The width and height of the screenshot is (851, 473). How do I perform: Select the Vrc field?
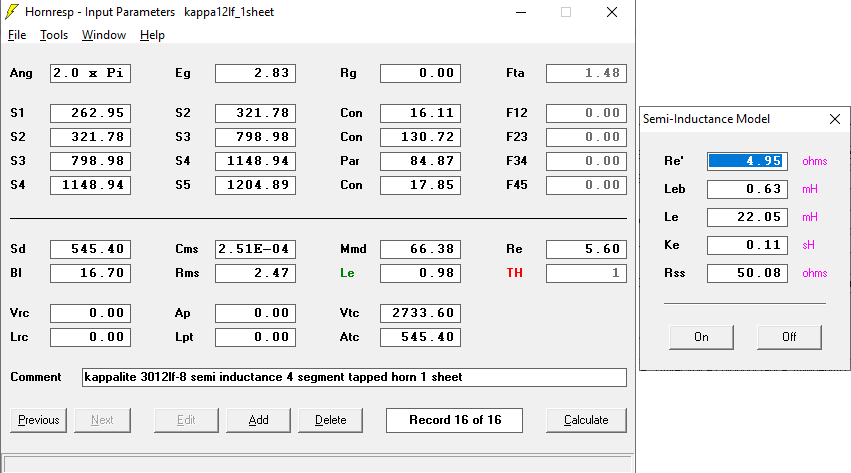[x=90, y=313]
